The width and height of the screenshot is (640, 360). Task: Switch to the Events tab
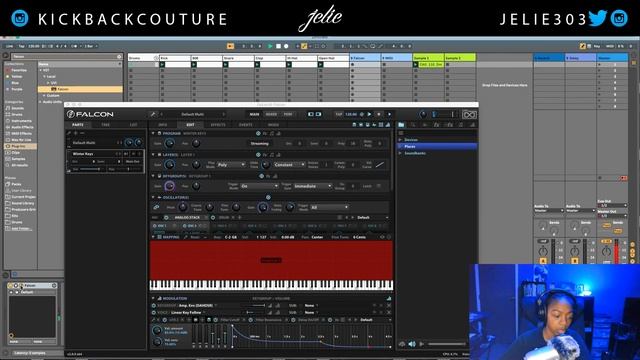[x=245, y=124]
